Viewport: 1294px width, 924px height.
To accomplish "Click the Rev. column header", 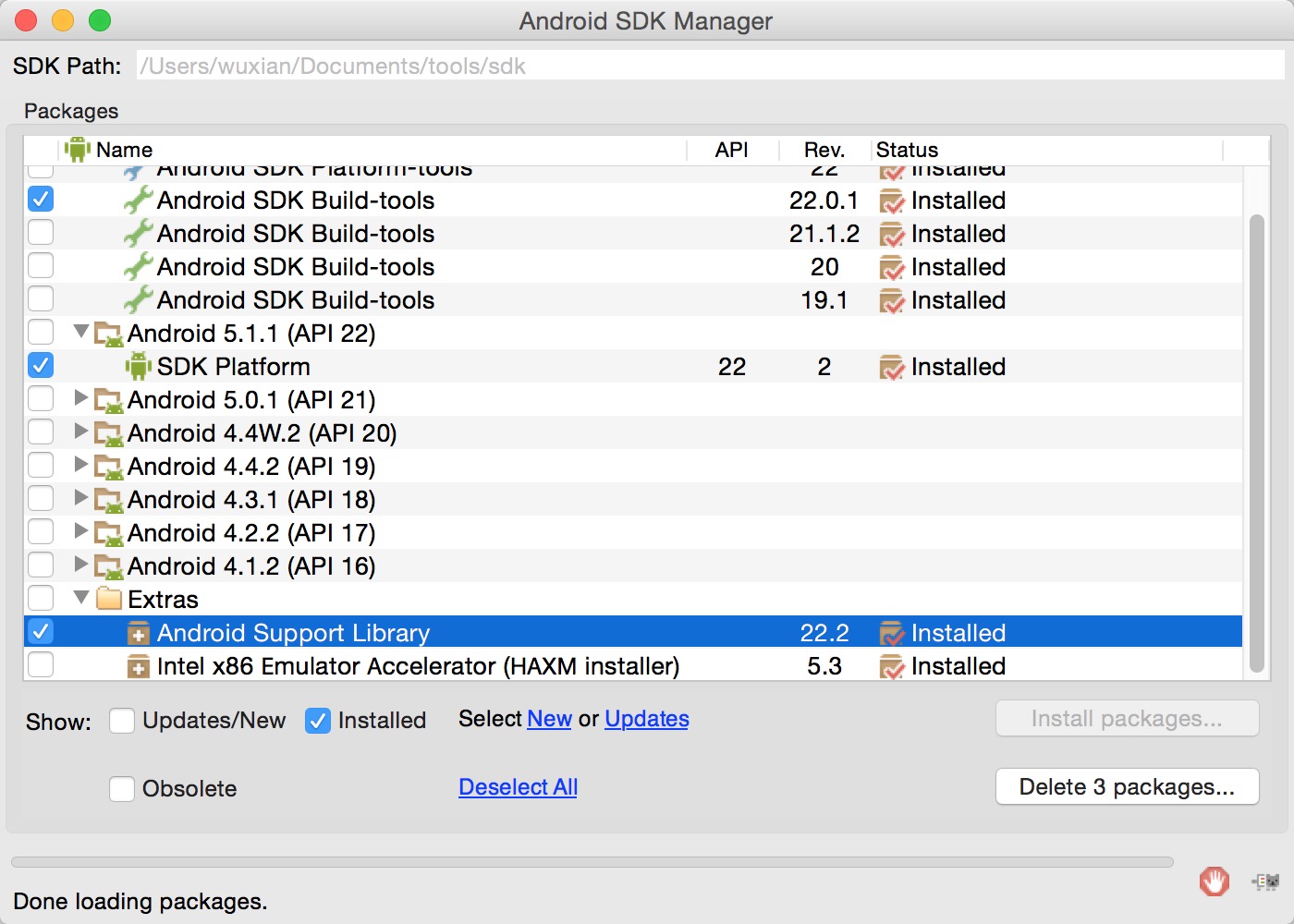I will tap(824, 150).
